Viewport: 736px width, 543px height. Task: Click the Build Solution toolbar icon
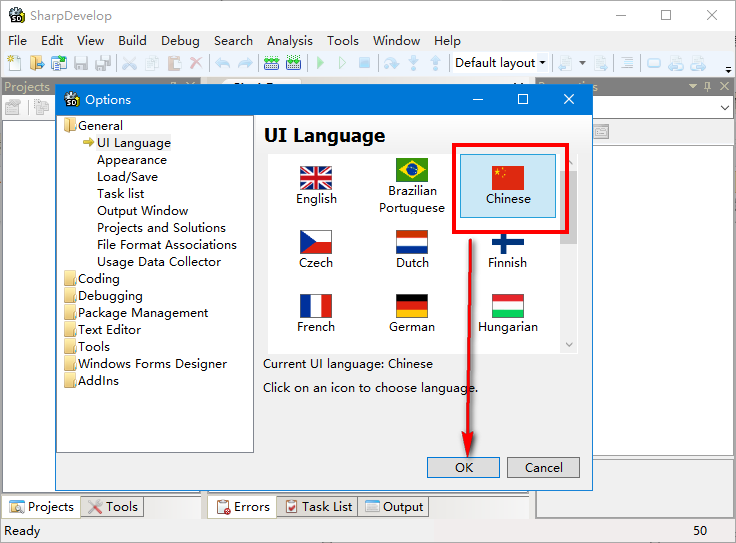tap(271, 62)
